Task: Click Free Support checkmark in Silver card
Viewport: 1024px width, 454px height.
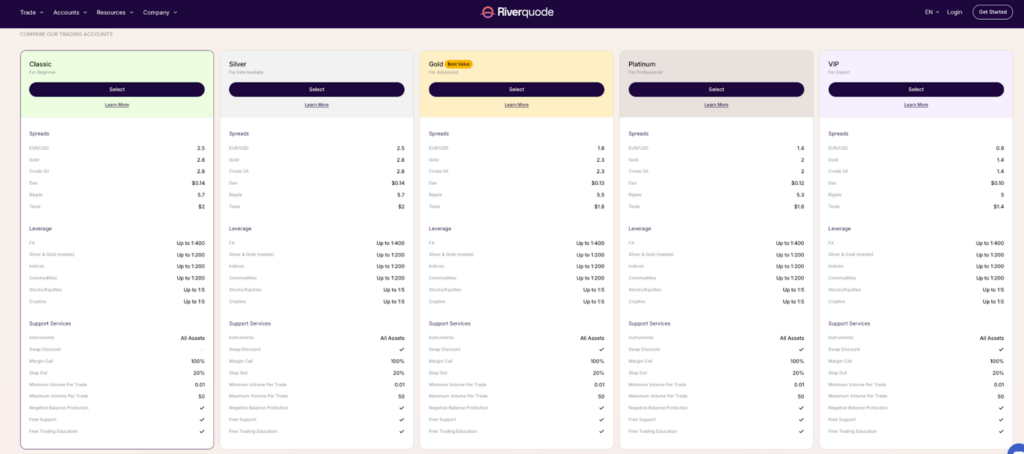Action: (402, 419)
